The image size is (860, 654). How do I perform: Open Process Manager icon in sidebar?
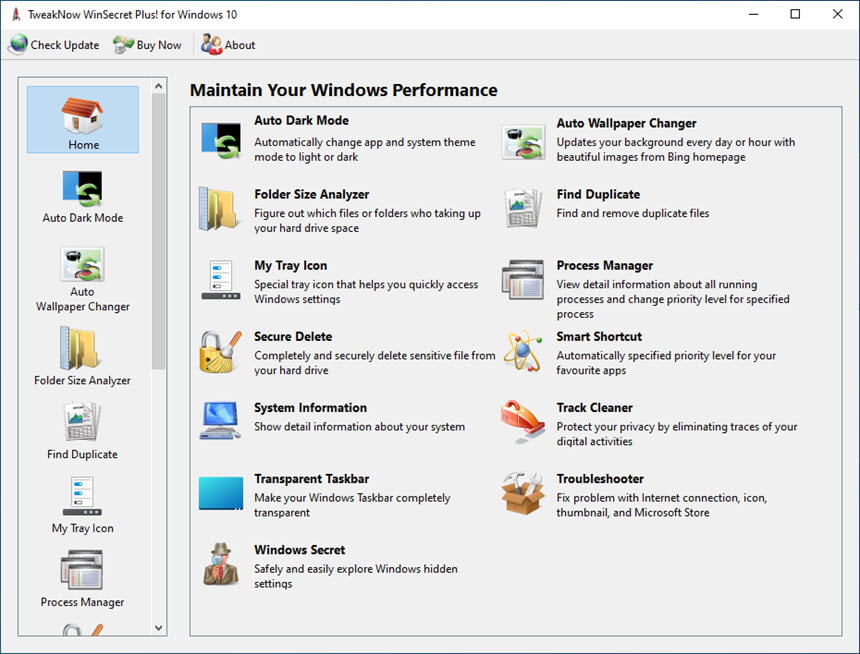[x=82, y=570]
